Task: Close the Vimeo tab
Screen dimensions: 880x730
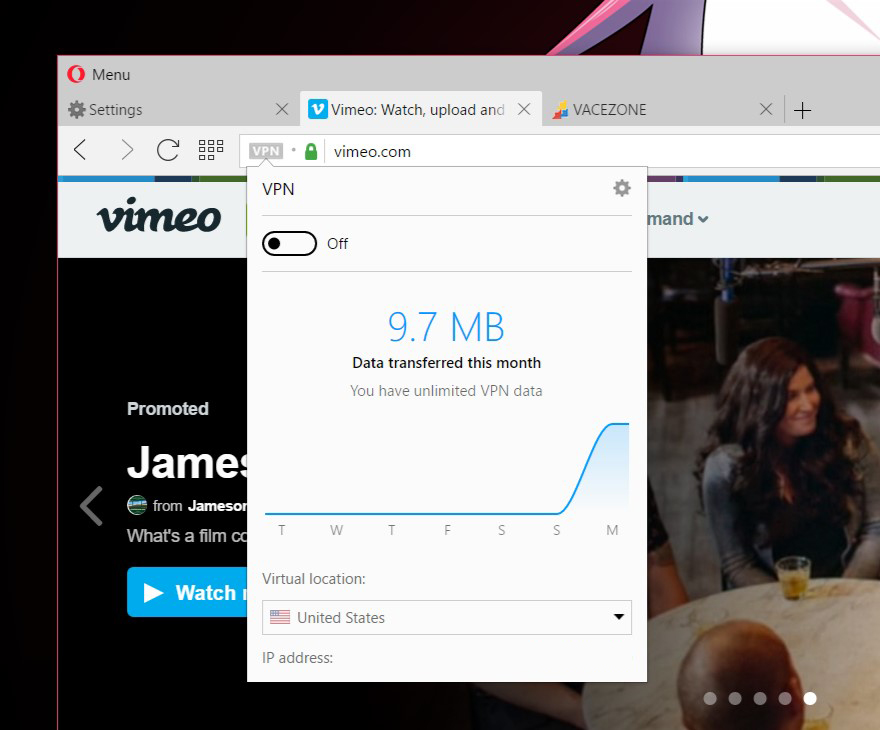Action: point(524,109)
